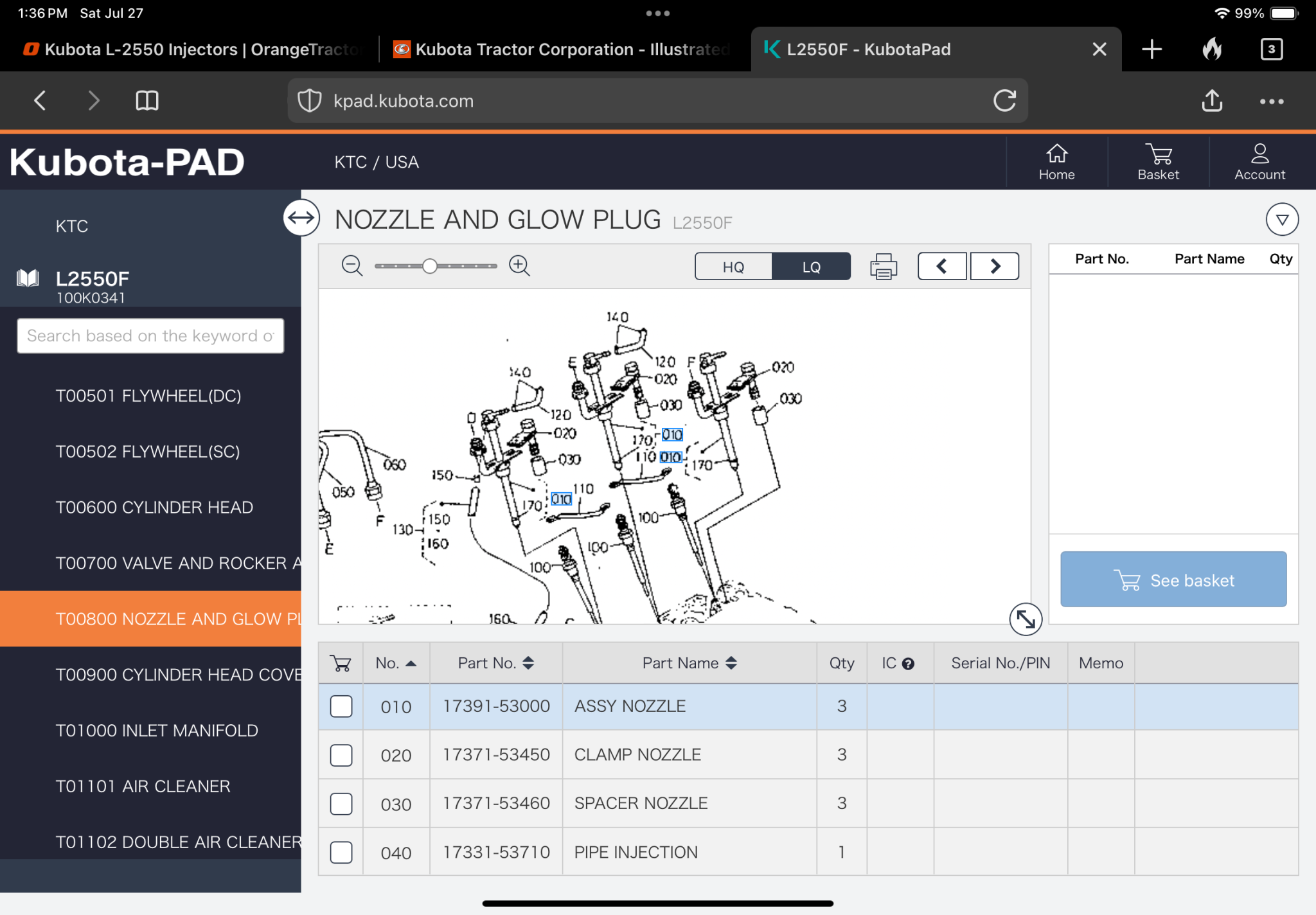Click the See basket button
The height and width of the screenshot is (915, 1316).
click(1173, 580)
